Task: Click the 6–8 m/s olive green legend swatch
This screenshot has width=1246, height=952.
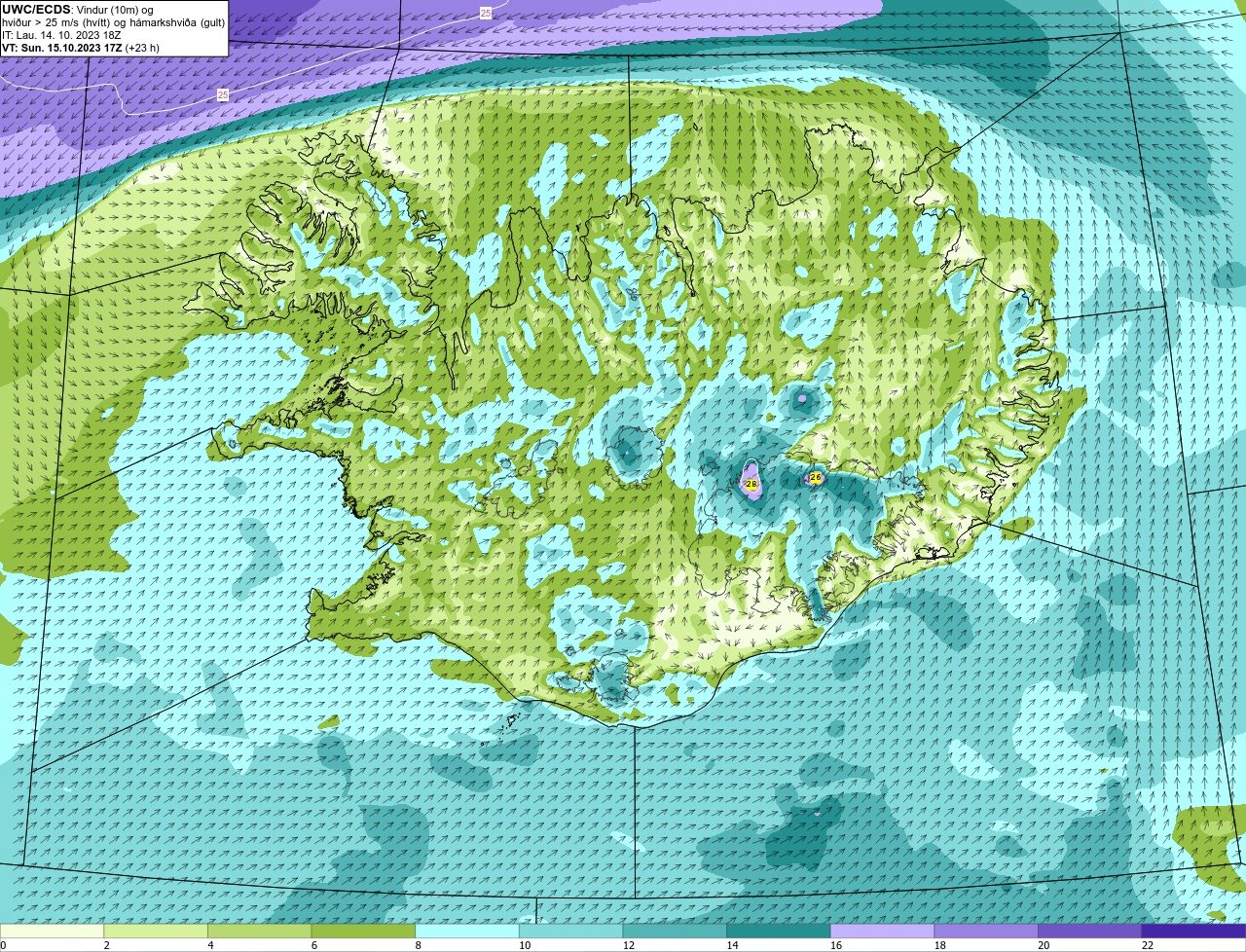Action: point(363,931)
